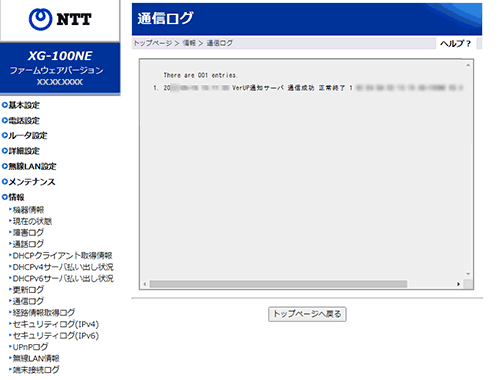
Task: Click トップページ in the breadcrumb
Action: click(x=153, y=43)
